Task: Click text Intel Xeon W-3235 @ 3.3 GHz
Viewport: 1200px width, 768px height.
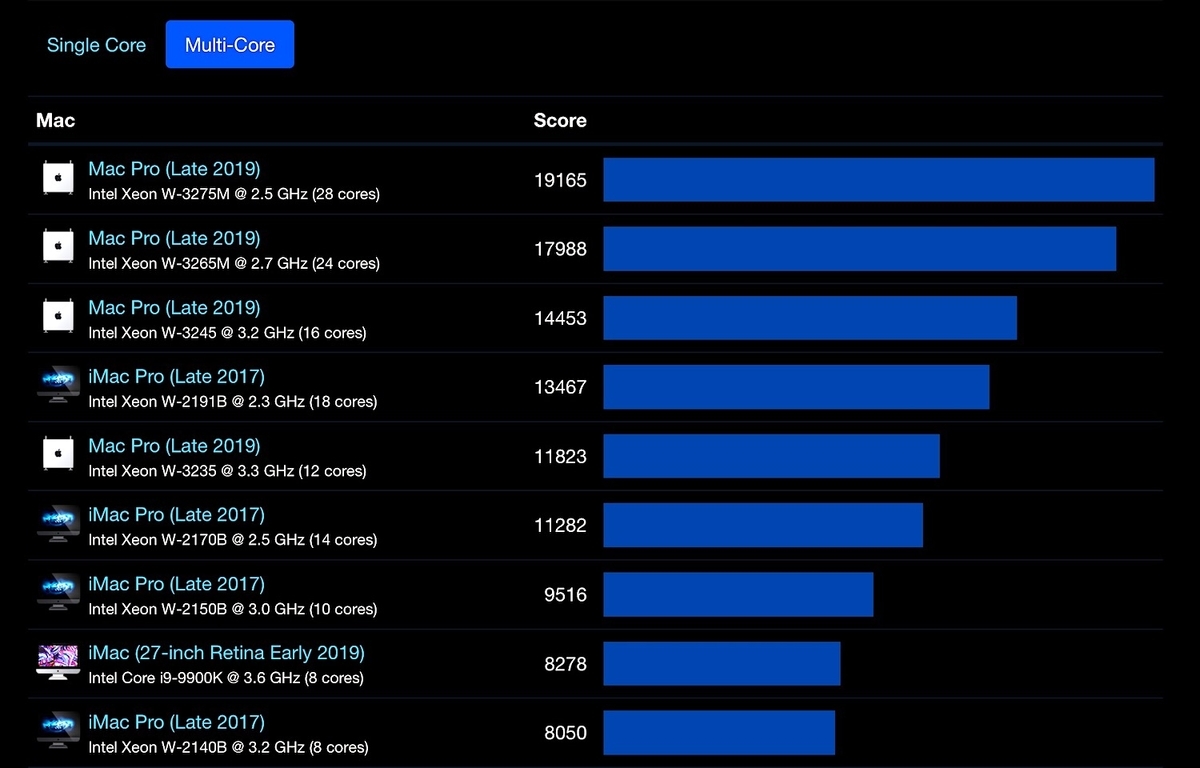Action: tap(191, 471)
